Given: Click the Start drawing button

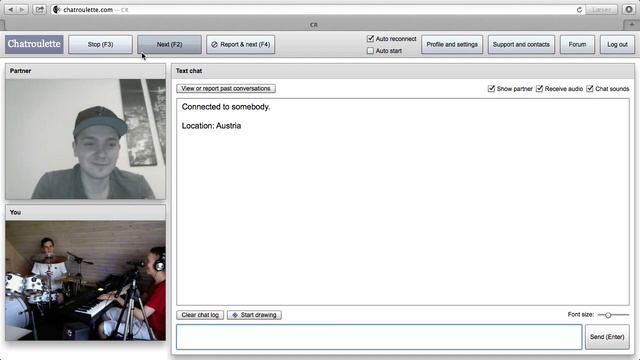Looking at the screenshot, I should point(254,315).
